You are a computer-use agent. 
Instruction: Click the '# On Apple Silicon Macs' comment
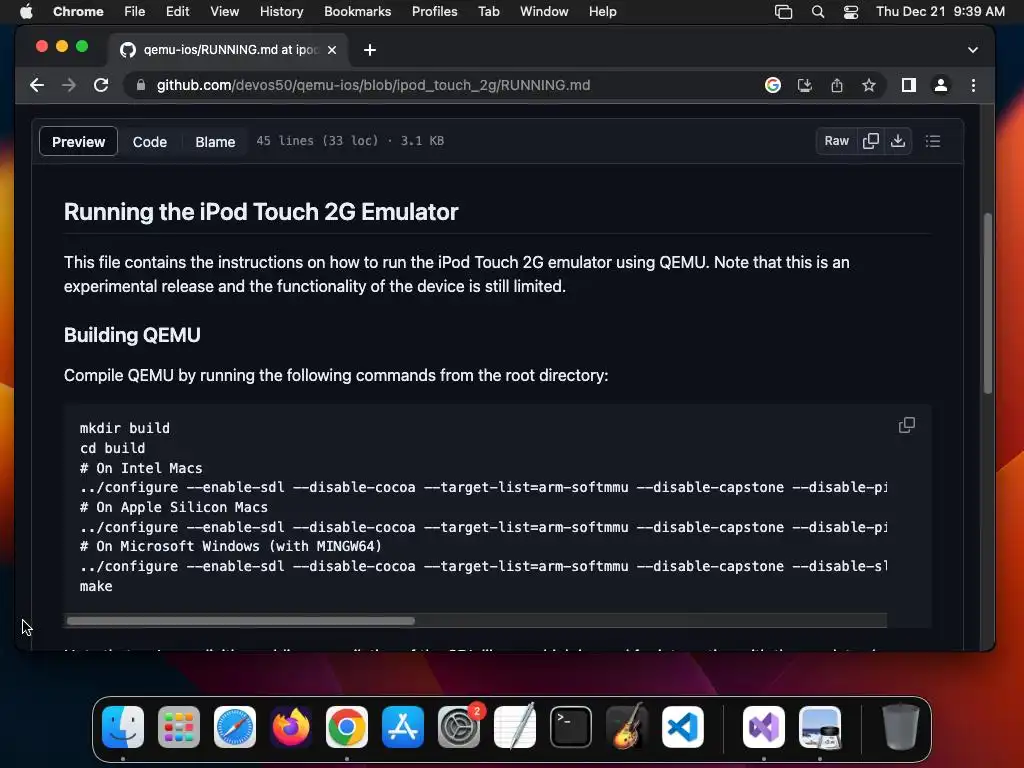(x=174, y=507)
